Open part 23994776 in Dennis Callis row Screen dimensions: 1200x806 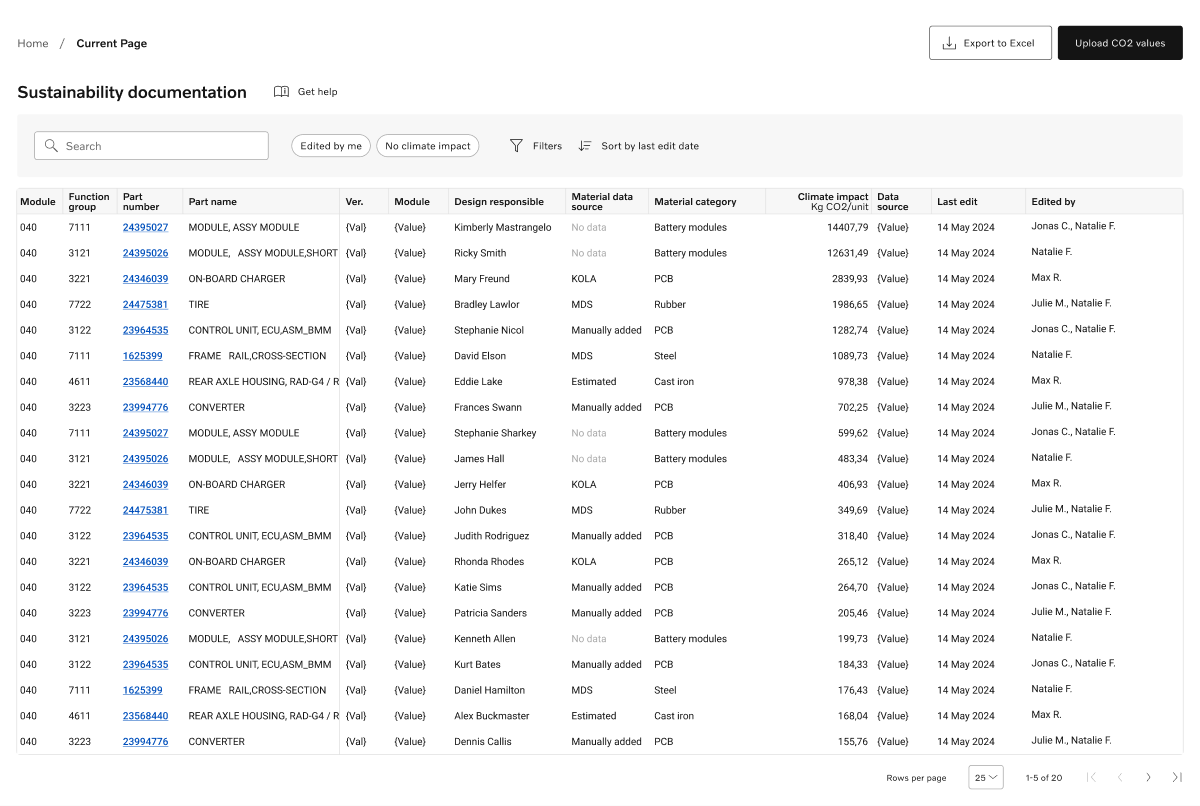[x=145, y=741]
